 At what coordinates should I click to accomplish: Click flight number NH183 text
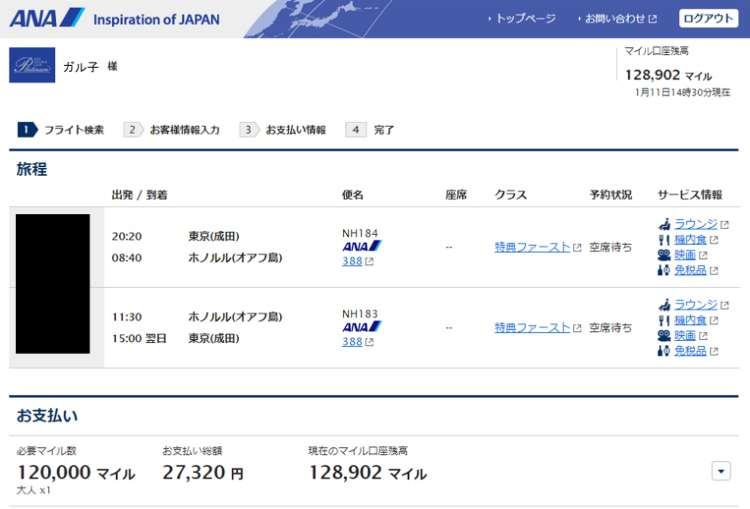coord(360,313)
